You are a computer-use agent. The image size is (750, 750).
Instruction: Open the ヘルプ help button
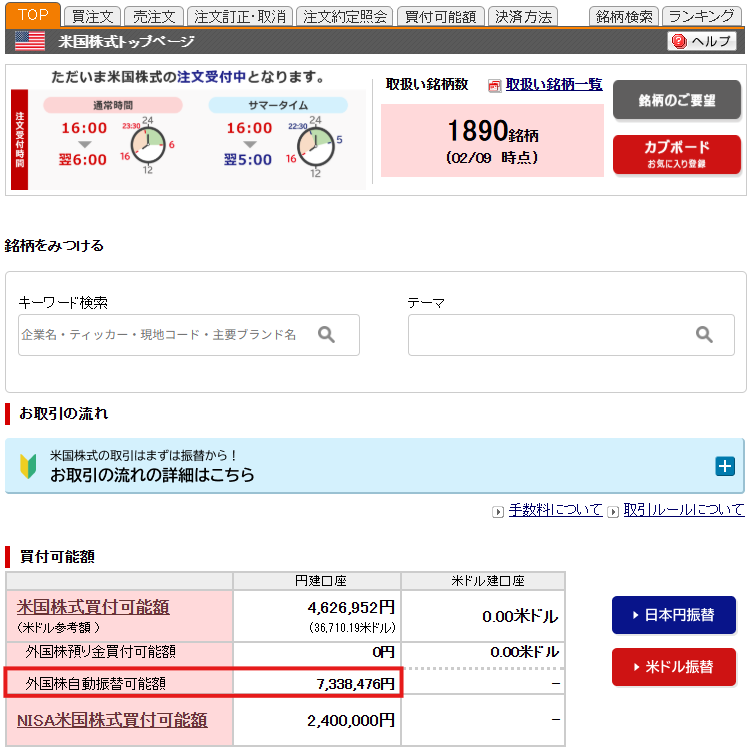703,41
